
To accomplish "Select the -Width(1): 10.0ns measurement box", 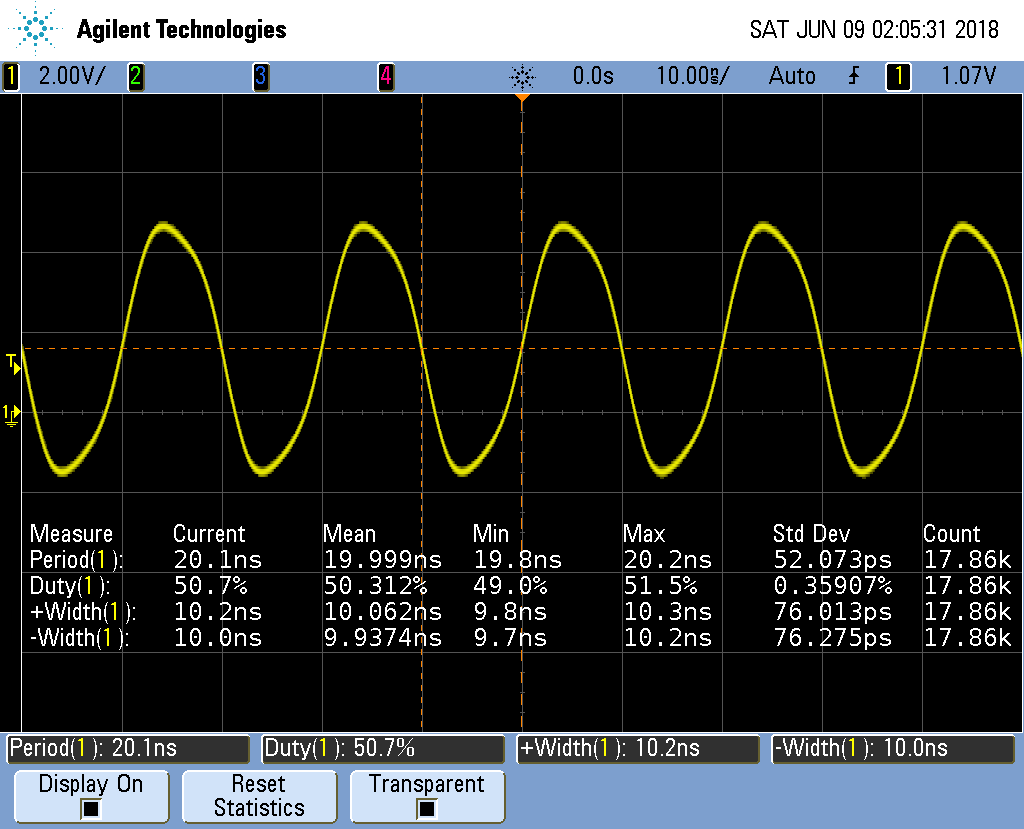I will click(893, 748).
